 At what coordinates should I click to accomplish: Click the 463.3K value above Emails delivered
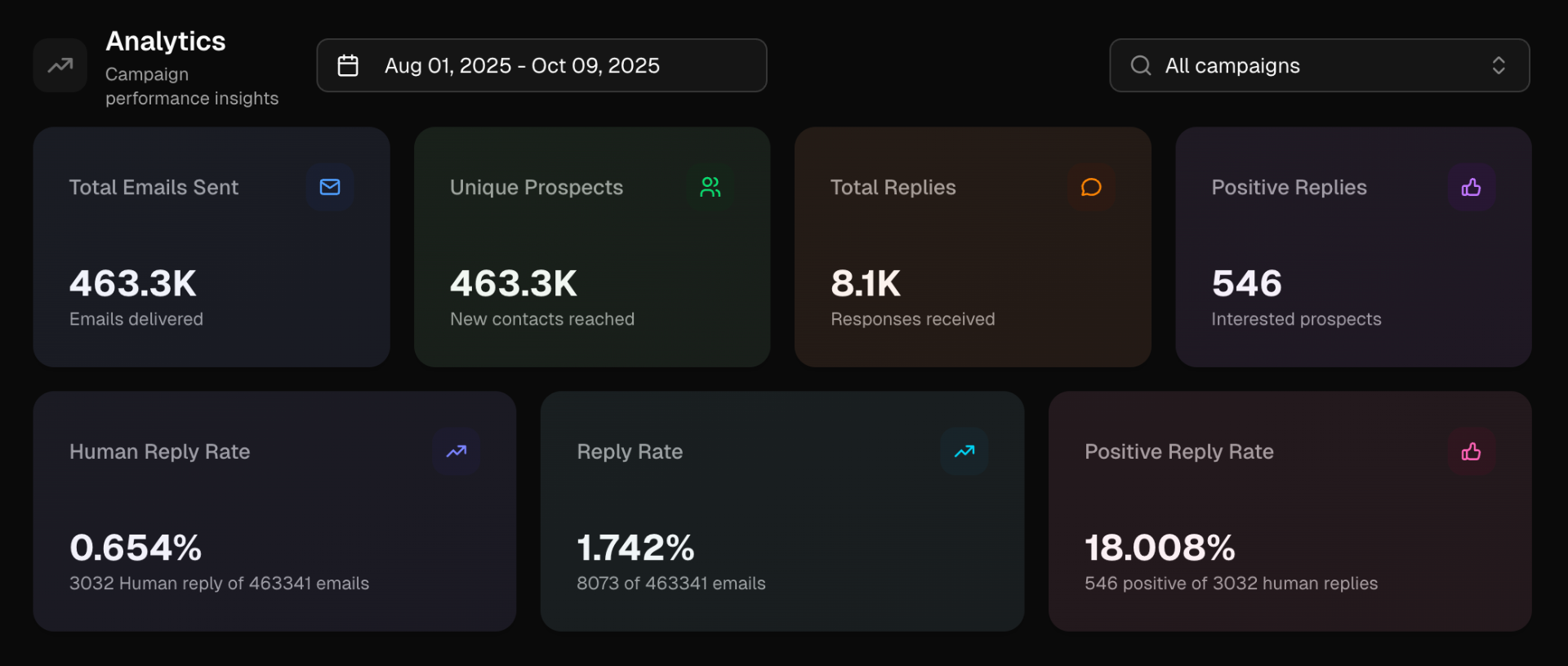133,283
